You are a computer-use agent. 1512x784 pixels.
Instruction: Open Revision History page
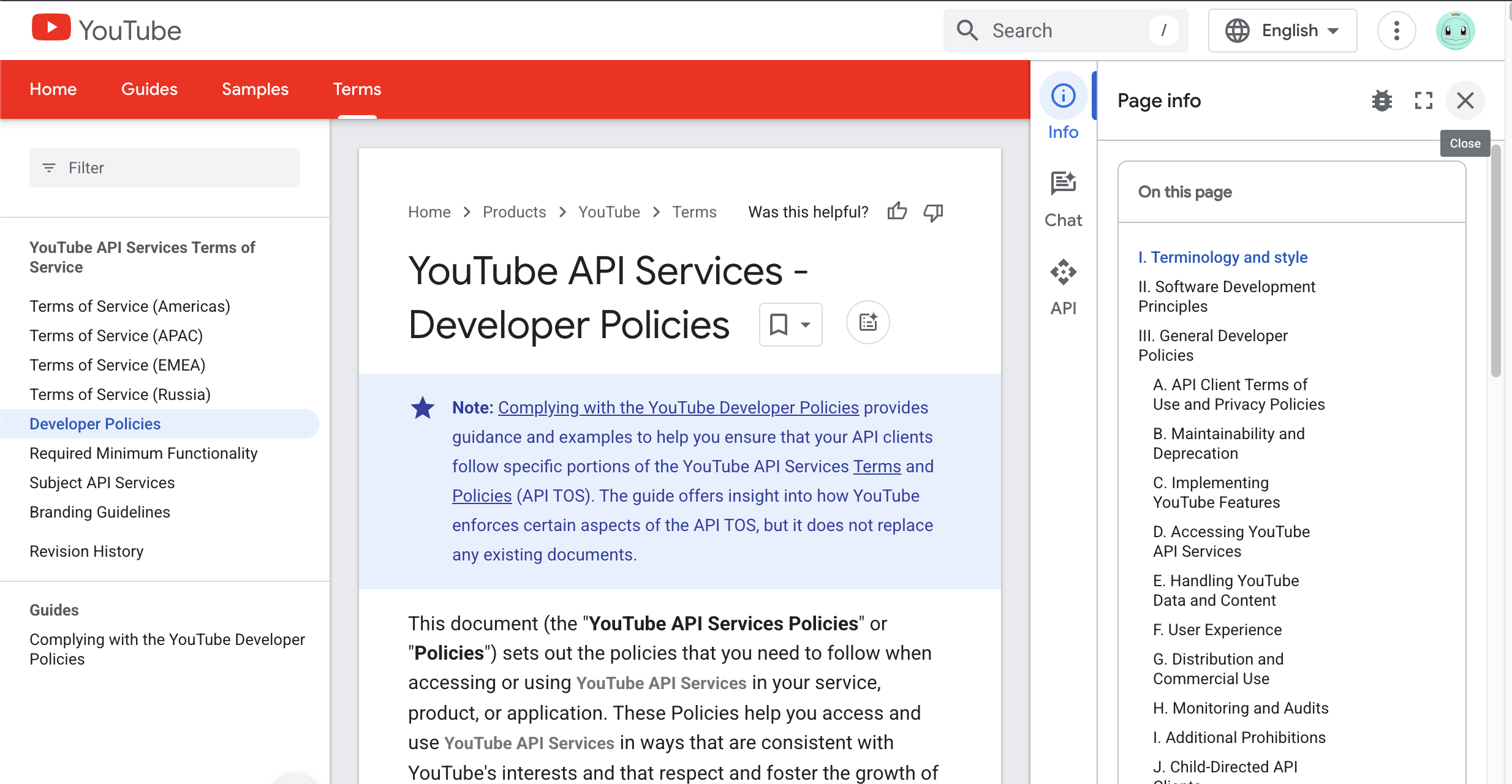[86, 551]
